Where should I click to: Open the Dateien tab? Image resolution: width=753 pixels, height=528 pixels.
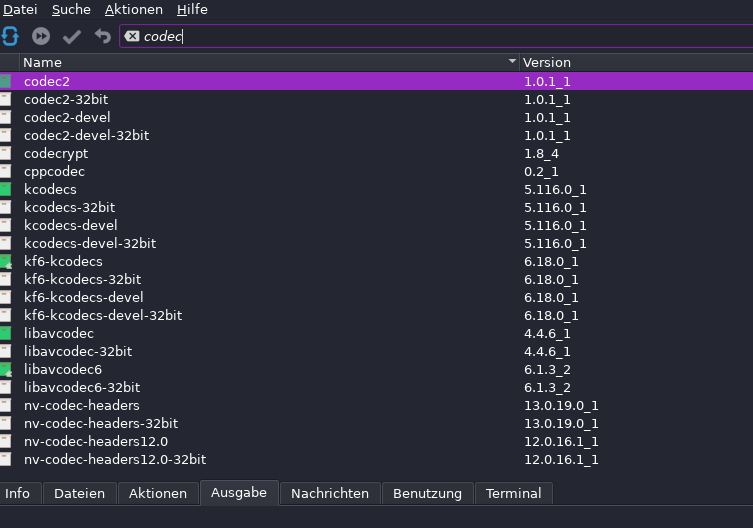coord(79,493)
